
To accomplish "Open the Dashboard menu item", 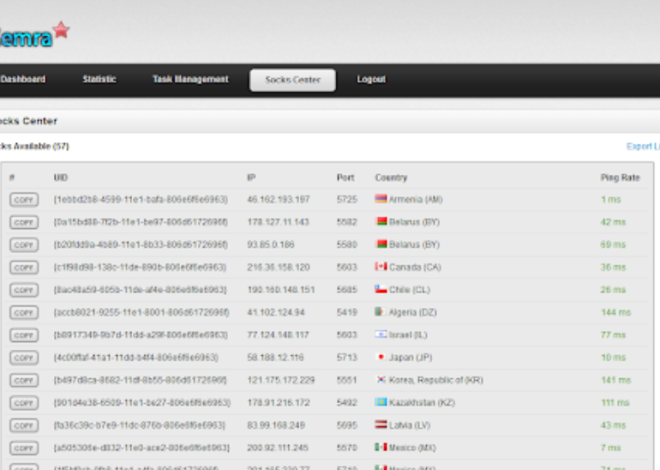I will click(23, 79).
